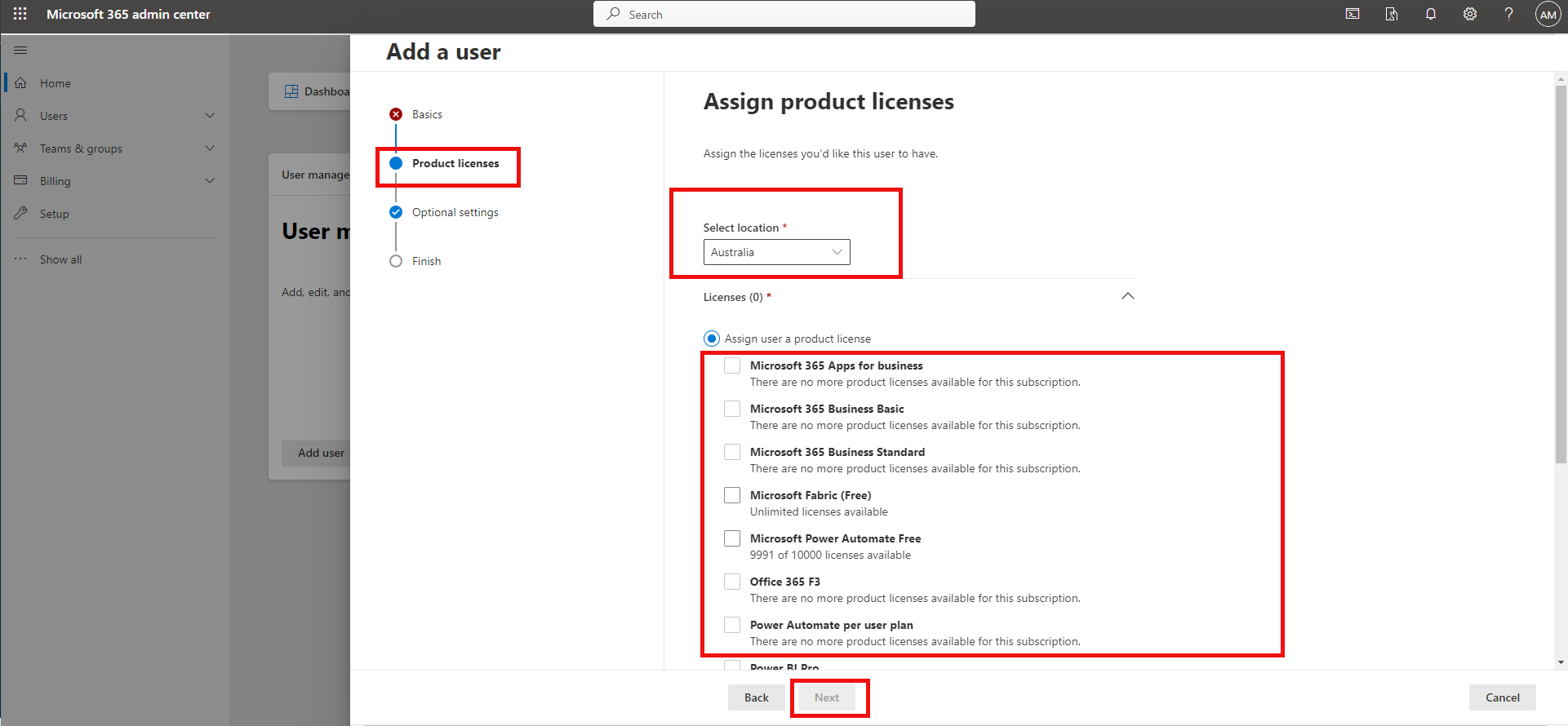
Task: Click the scrollbar down arrow
Action: coord(1561,662)
